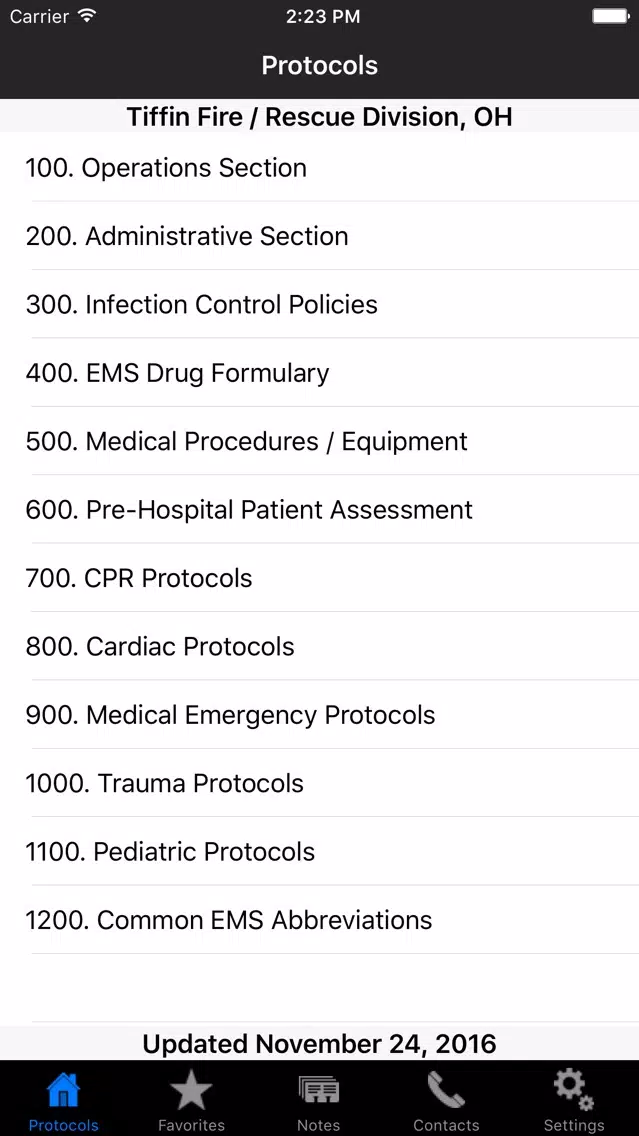Viewport: 639px width, 1136px height.
Task: Open 800. Cardiac Protocols
Action: pyautogui.click(x=320, y=646)
